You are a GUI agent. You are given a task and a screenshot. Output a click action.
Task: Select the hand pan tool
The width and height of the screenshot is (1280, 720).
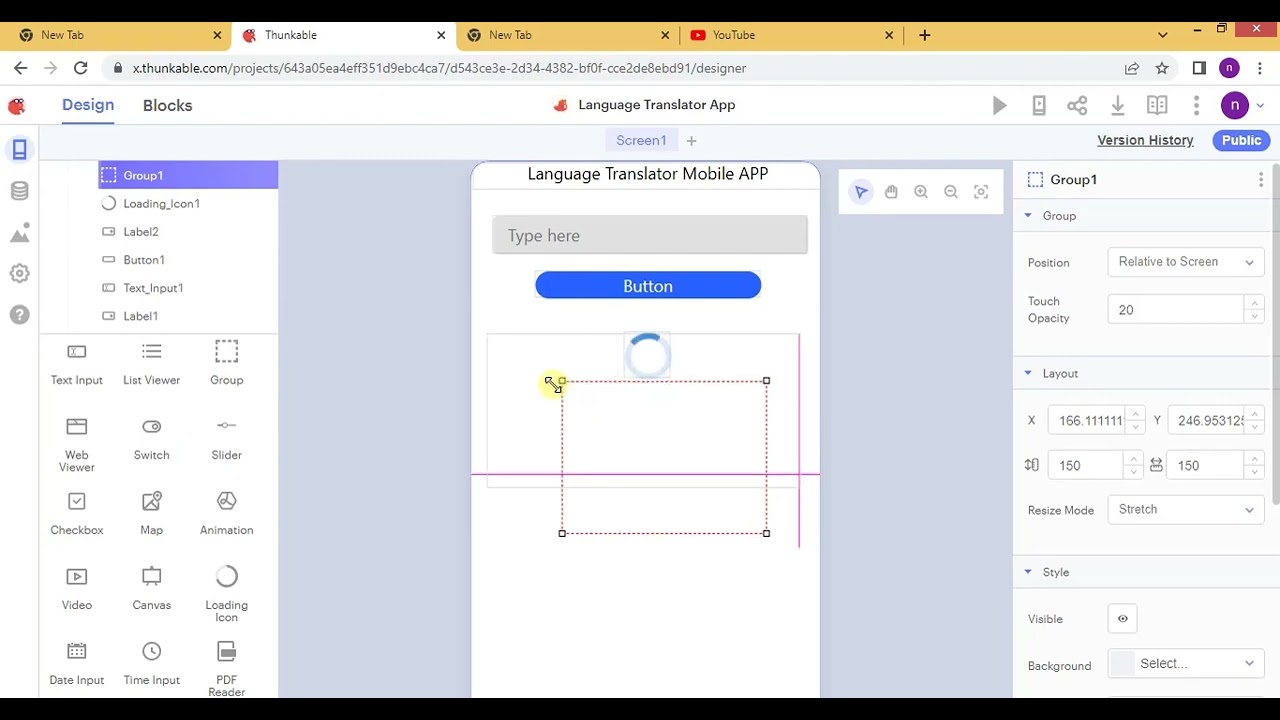tap(891, 192)
